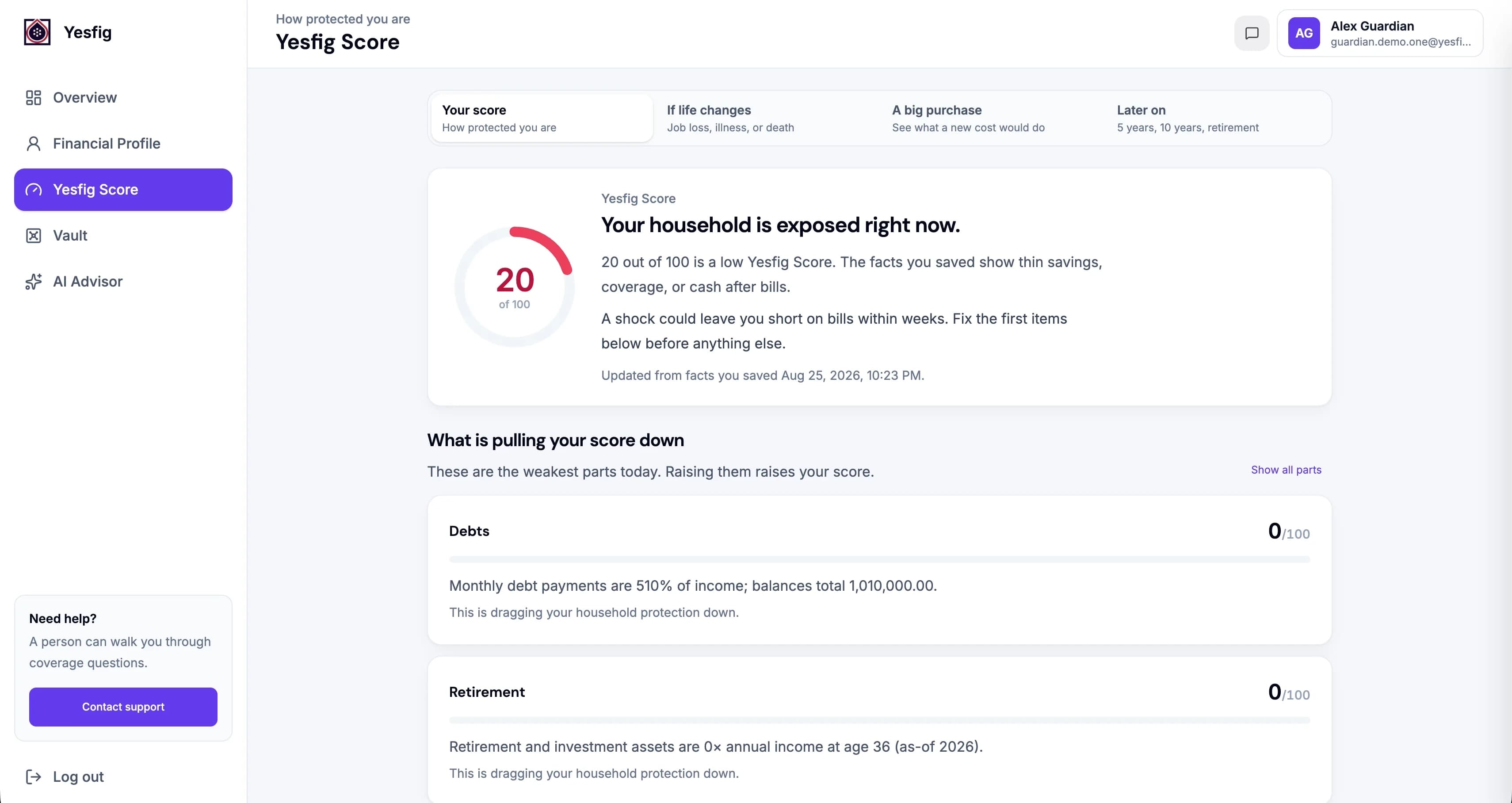Click the 'Updated from facts you saved' timestamp
The width and height of the screenshot is (1512, 803).
[763, 376]
